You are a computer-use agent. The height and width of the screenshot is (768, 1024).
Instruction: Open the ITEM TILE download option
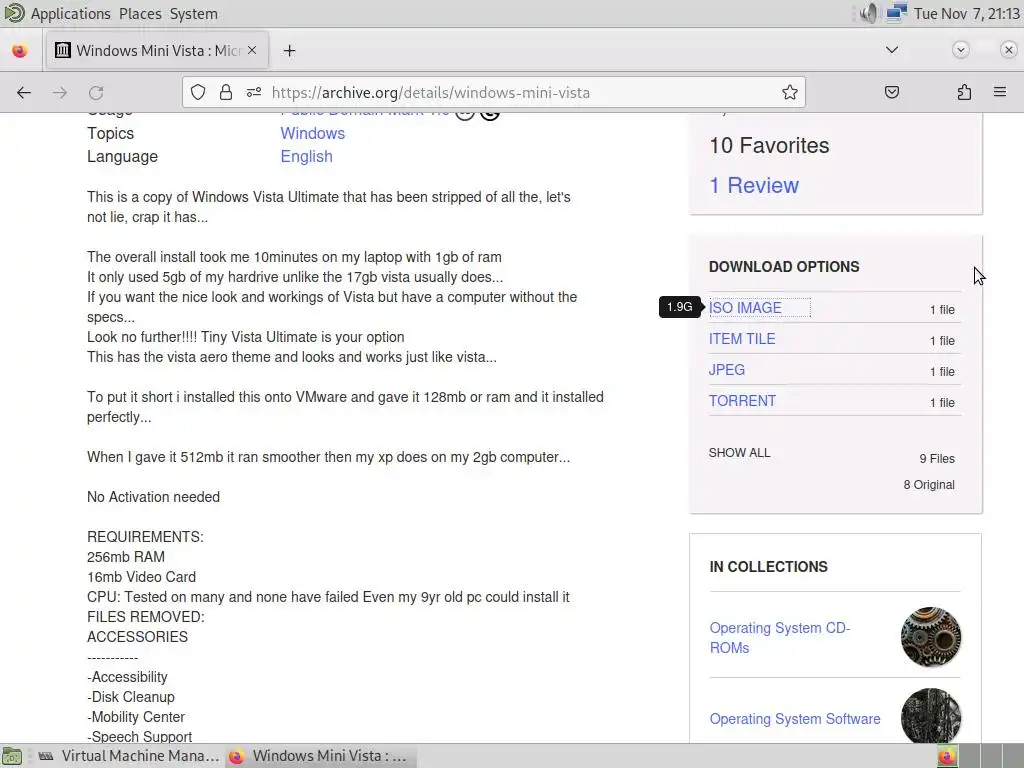pos(742,339)
